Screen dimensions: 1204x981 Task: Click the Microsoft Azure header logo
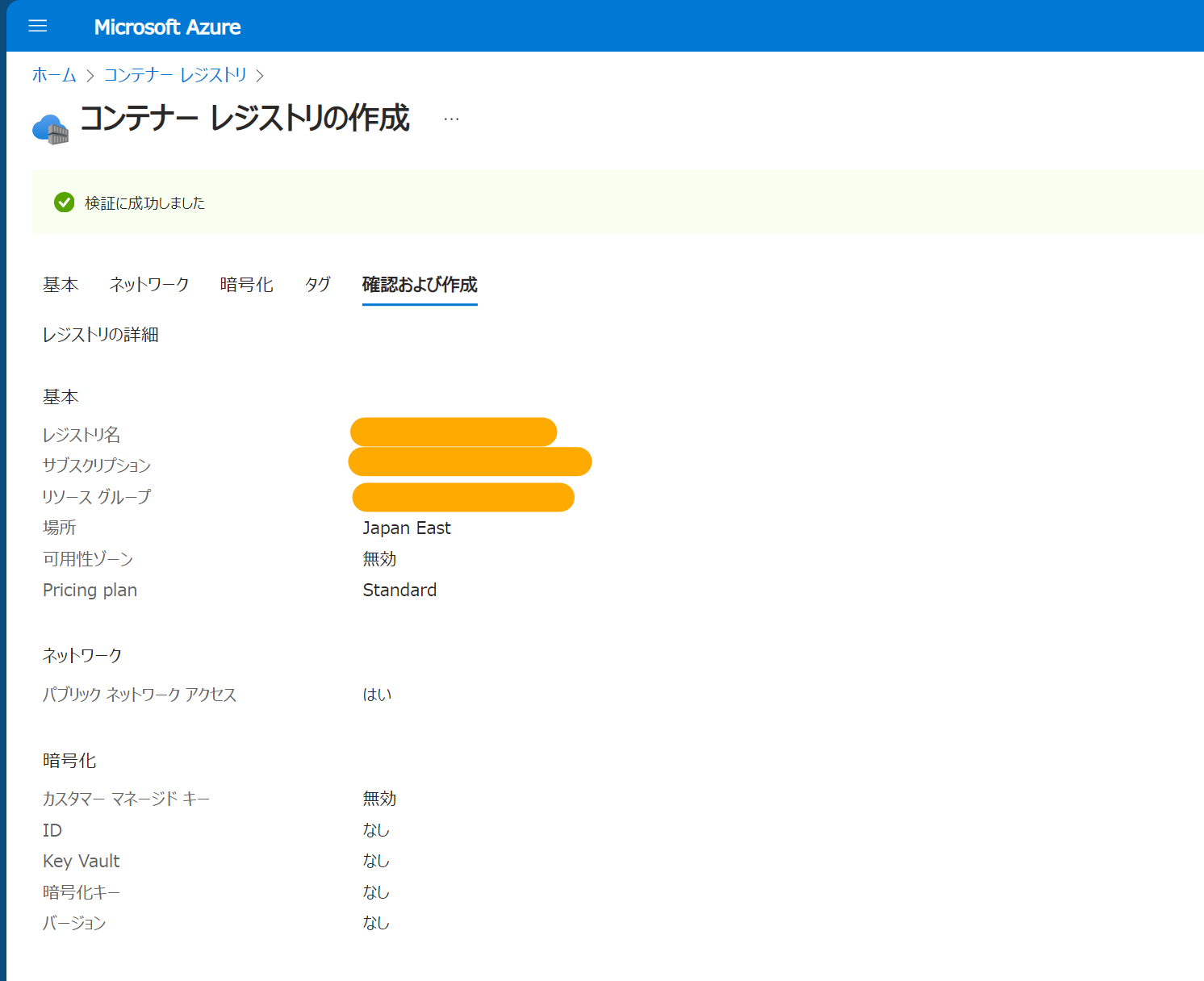167,26
